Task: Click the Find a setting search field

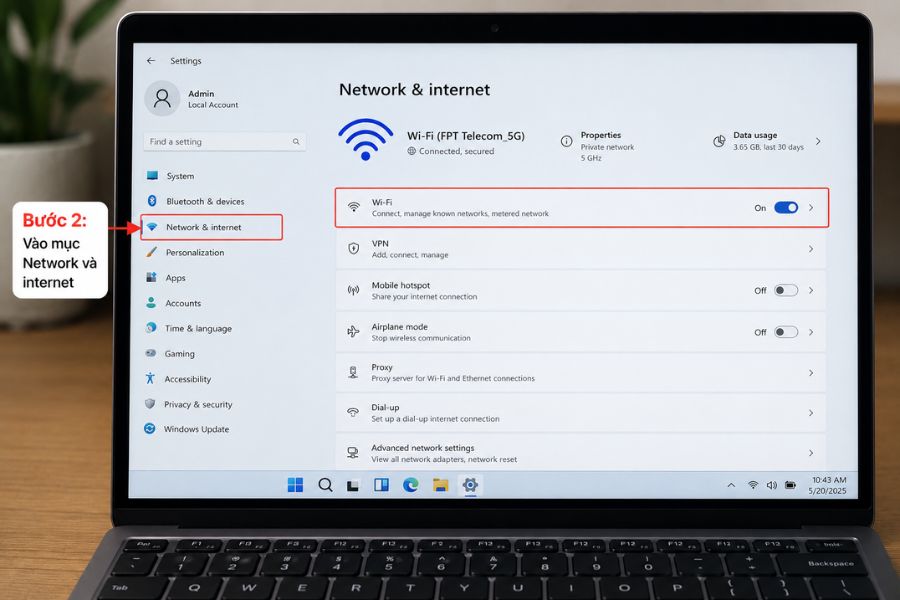Action: tap(224, 141)
